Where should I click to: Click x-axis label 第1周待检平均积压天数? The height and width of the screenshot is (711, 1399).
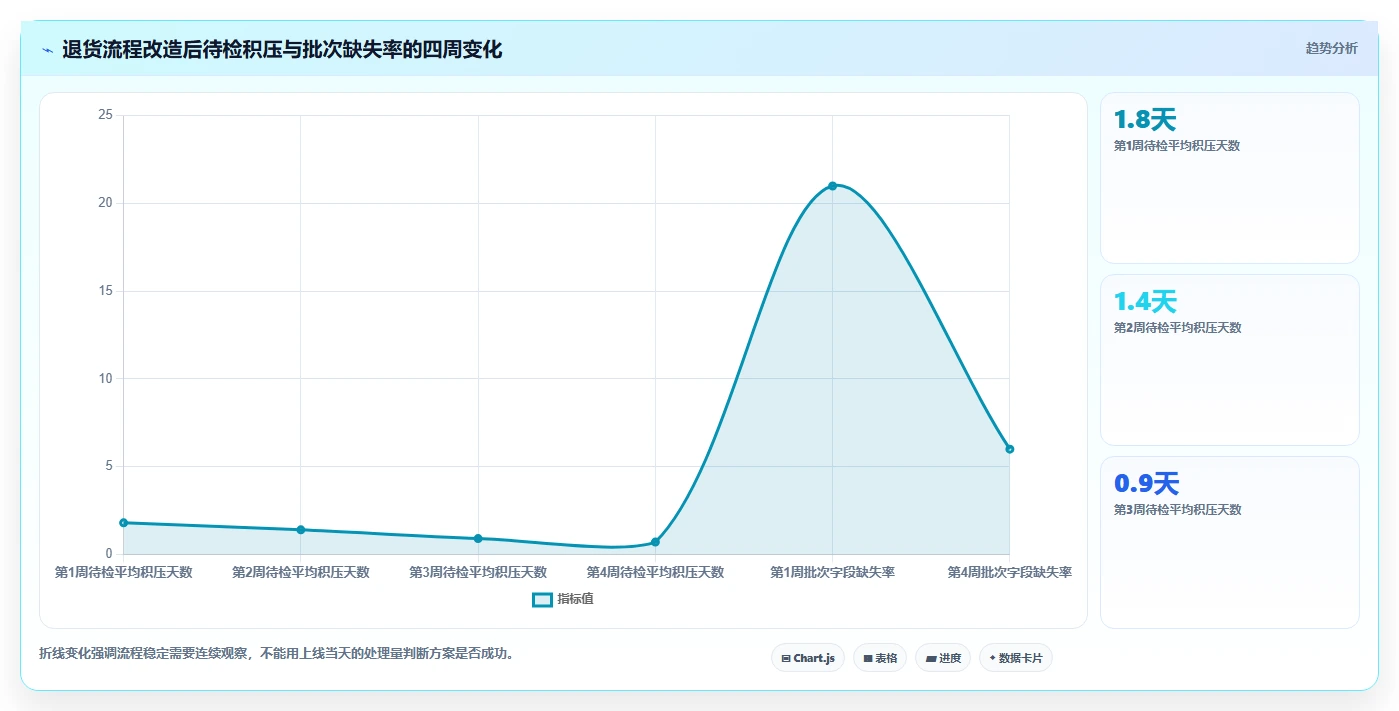click(123, 573)
